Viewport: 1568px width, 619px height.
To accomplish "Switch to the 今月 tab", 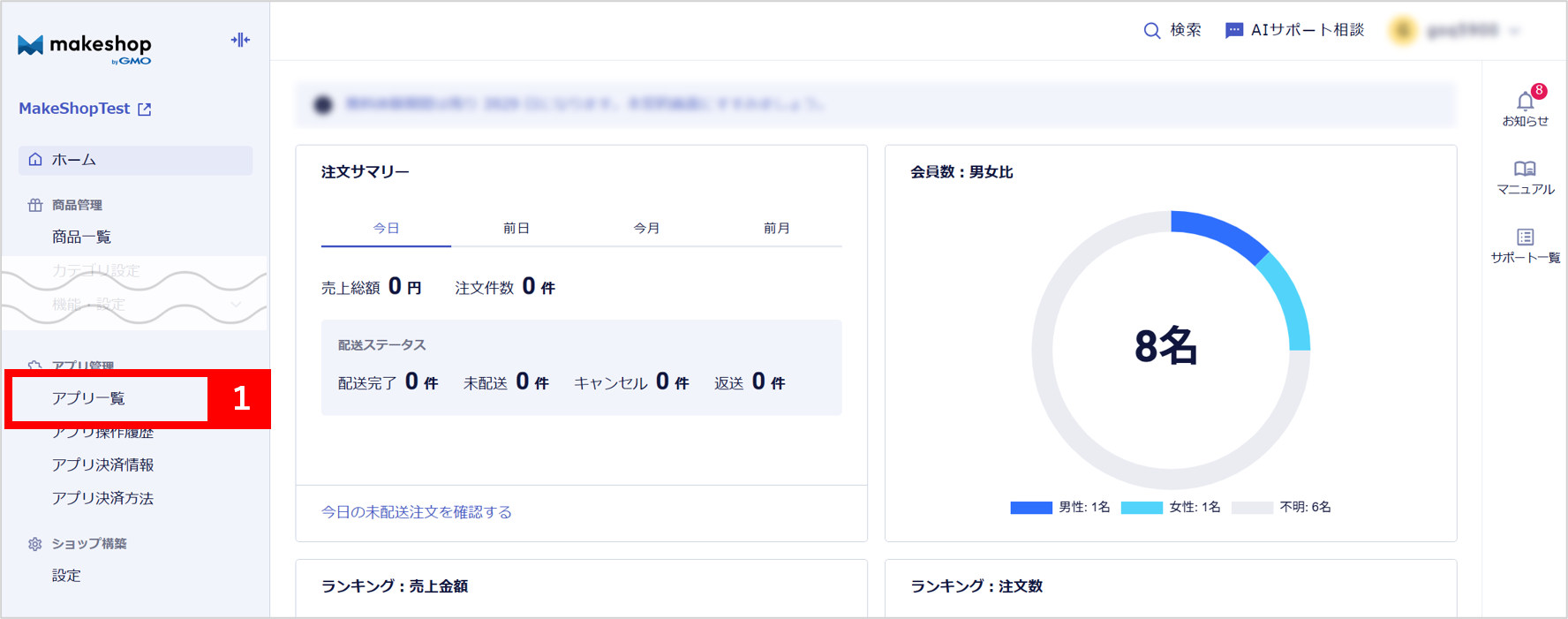I will (x=646, y=228).
